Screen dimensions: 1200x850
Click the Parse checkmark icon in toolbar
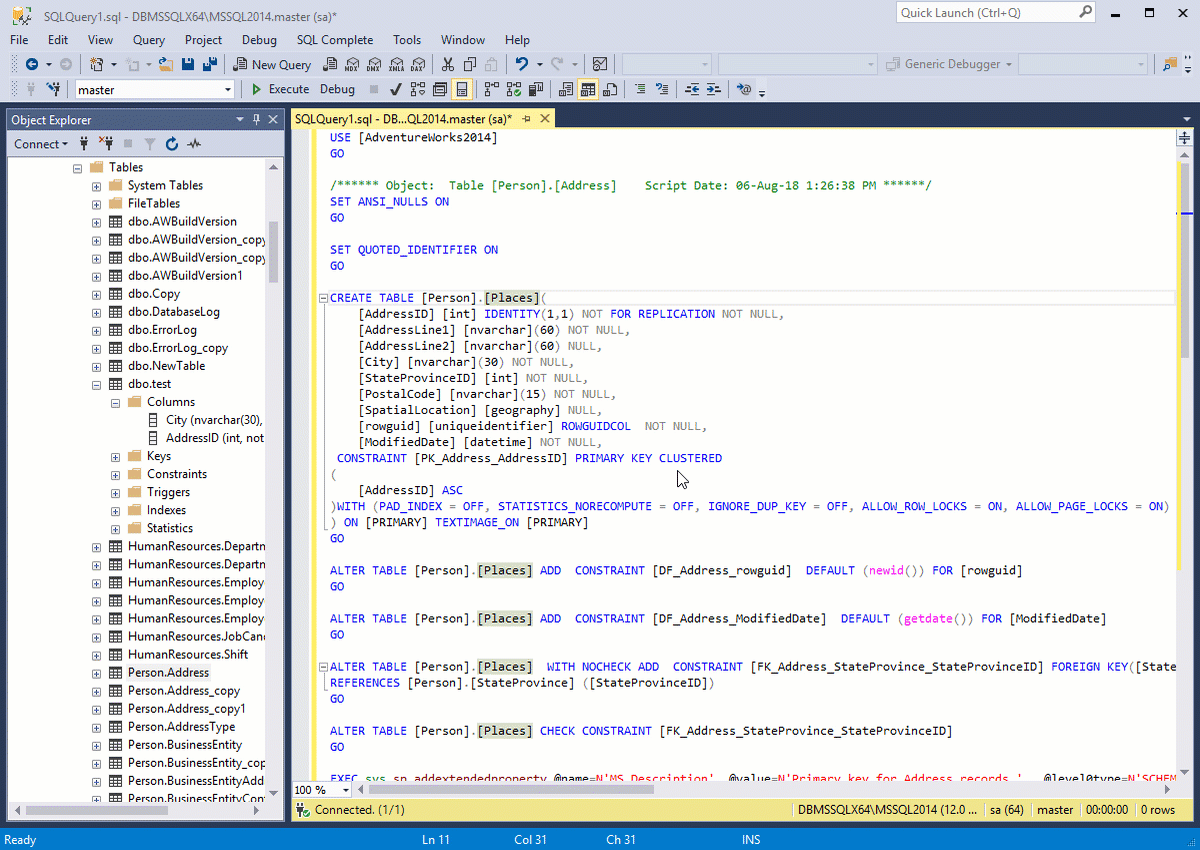pos(396,89)
